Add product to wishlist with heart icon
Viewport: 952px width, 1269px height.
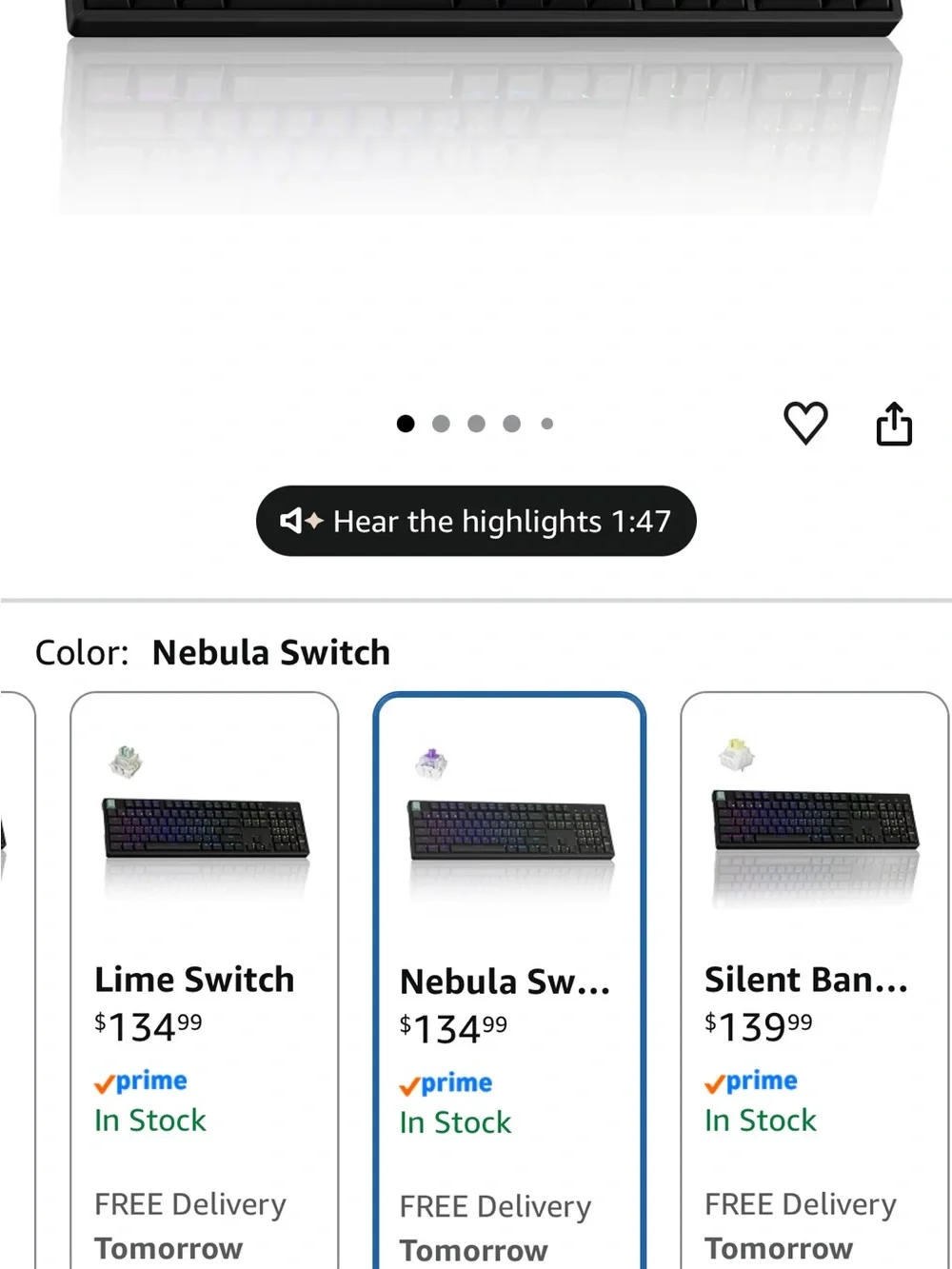[805, 424]
